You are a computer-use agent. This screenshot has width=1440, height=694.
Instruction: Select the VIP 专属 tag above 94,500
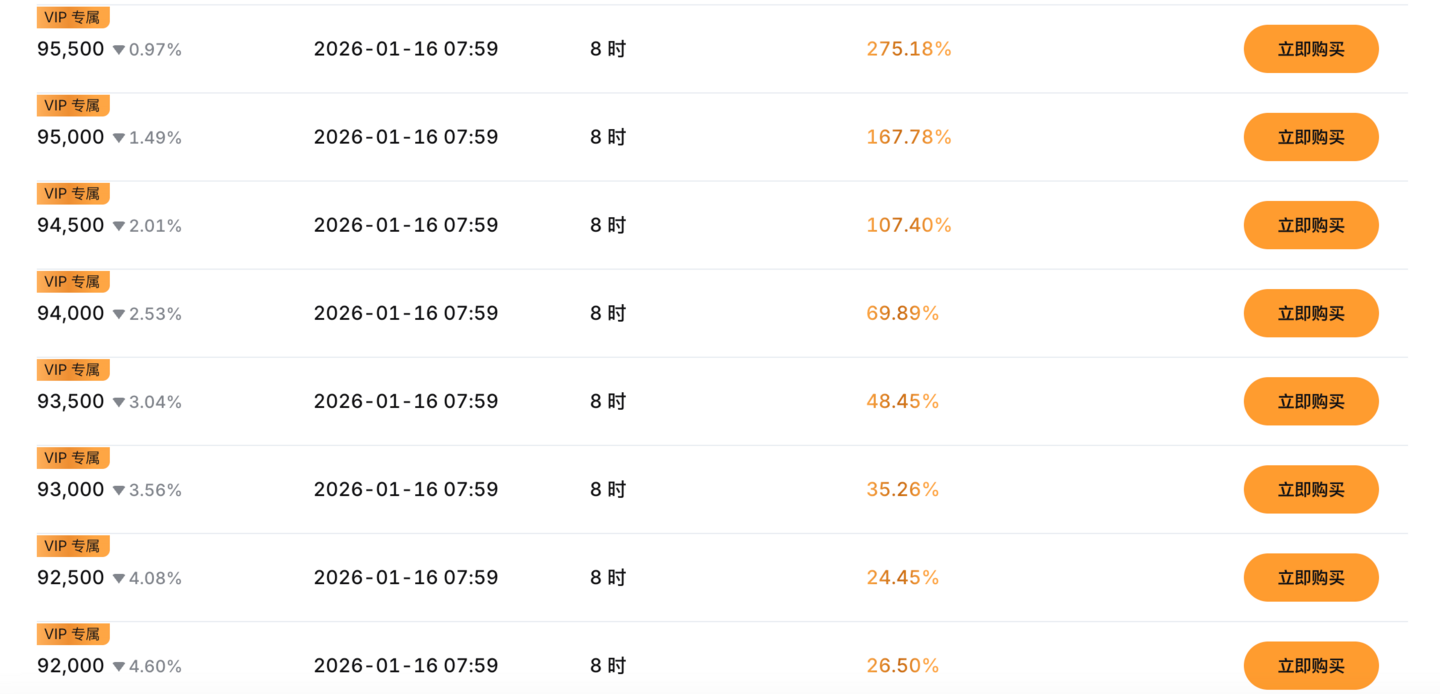[x=72, y=194]
